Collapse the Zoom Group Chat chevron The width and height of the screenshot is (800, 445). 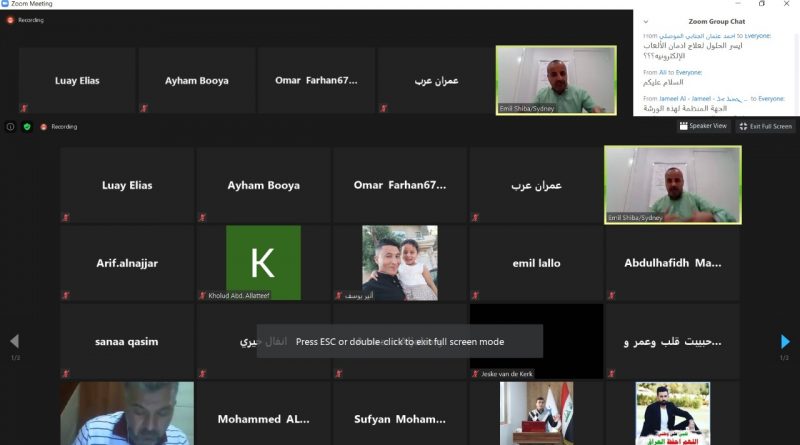click(x=646, y=21)
